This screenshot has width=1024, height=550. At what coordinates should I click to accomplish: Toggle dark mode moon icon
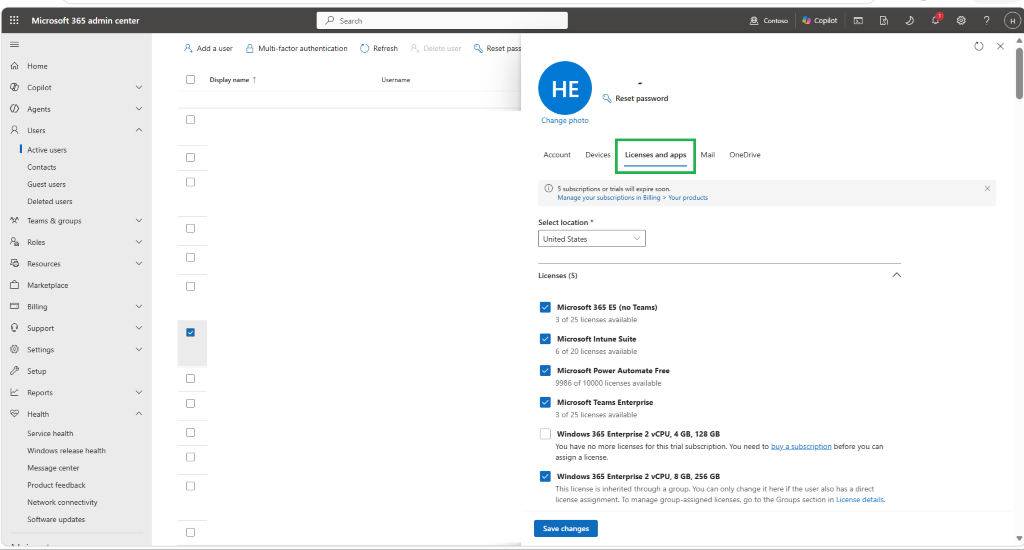909,20
